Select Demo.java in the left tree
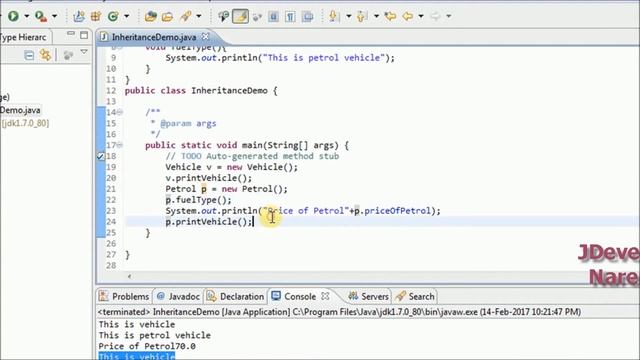Viewport: 640px width, 360px height. point(20,110)
